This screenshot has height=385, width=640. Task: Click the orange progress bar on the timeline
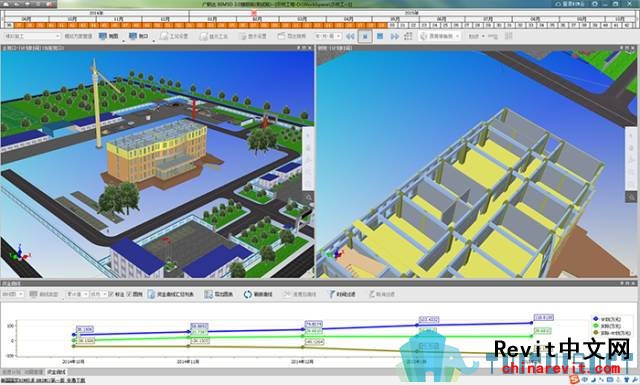[200, 25]
